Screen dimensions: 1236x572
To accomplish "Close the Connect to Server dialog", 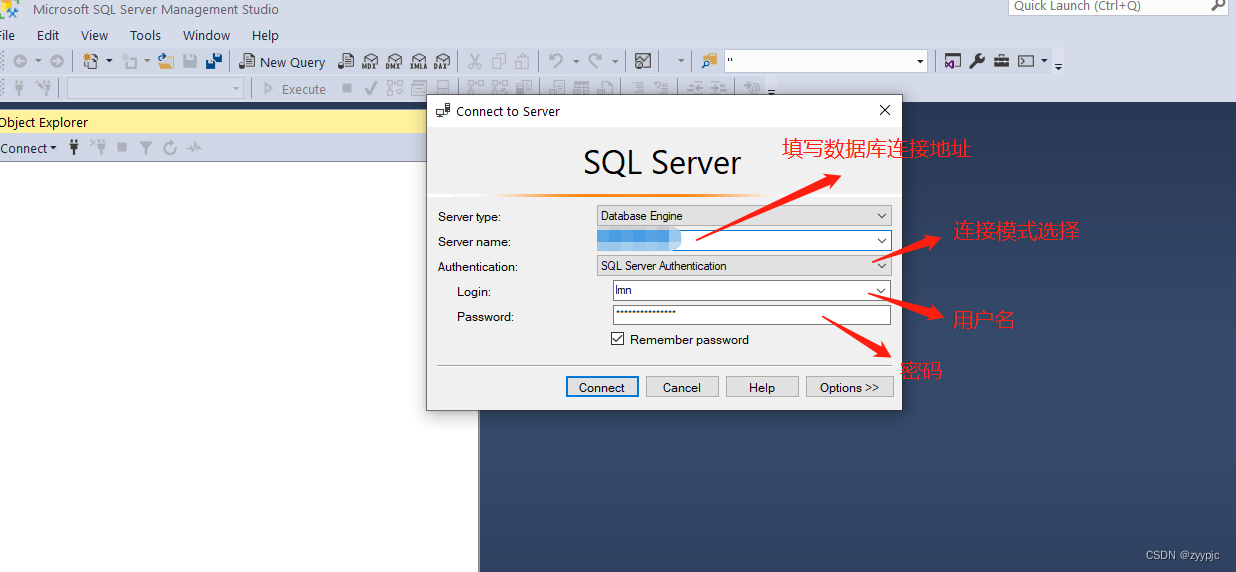I will point(884,110).
